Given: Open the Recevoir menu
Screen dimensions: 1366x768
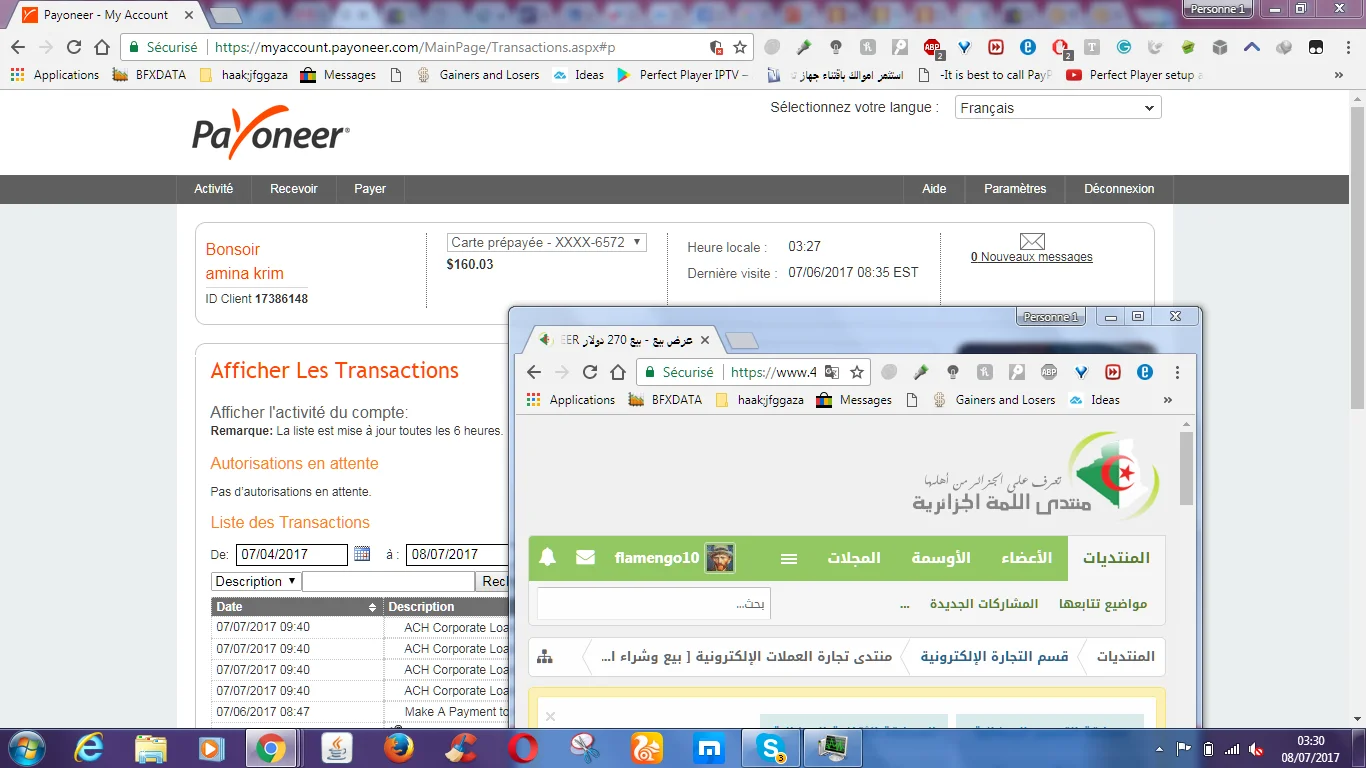Looking at the screenshot, I should (294, 189).
